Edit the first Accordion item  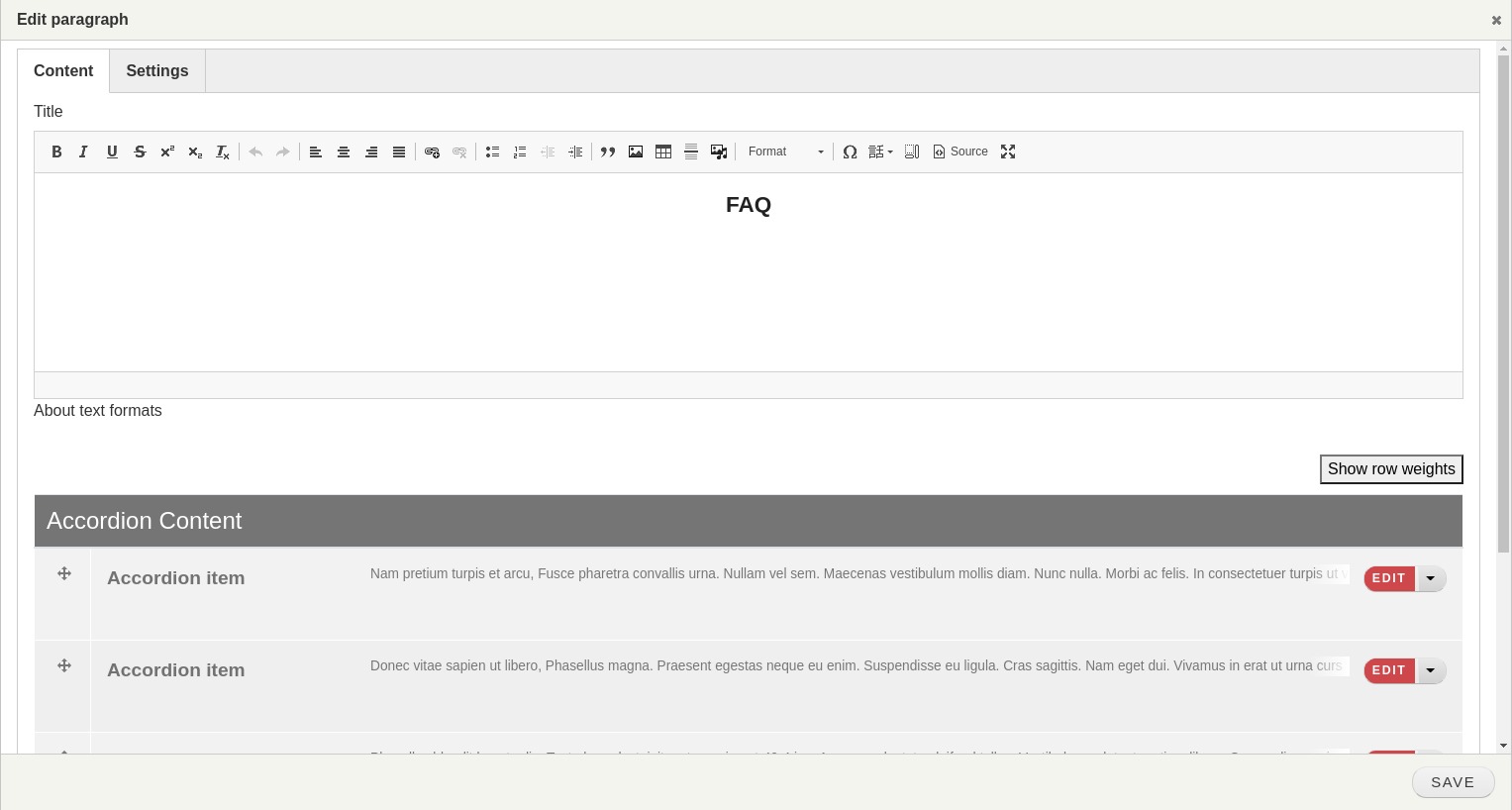click(1388, 578)
